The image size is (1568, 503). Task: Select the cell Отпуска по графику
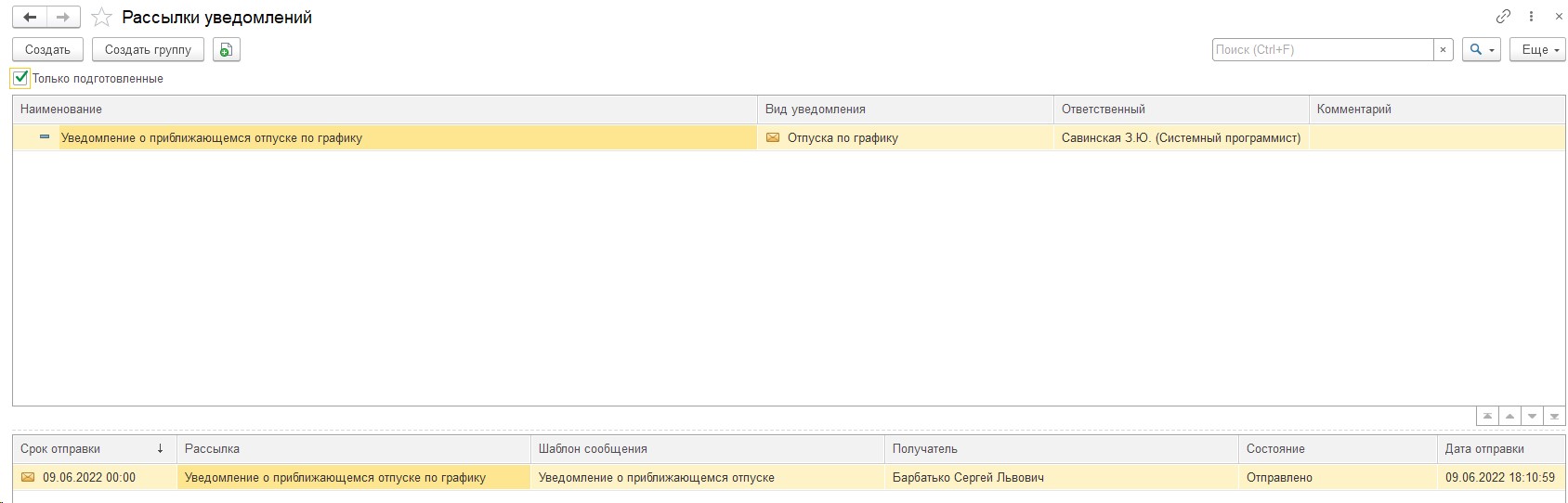point(906,137)
